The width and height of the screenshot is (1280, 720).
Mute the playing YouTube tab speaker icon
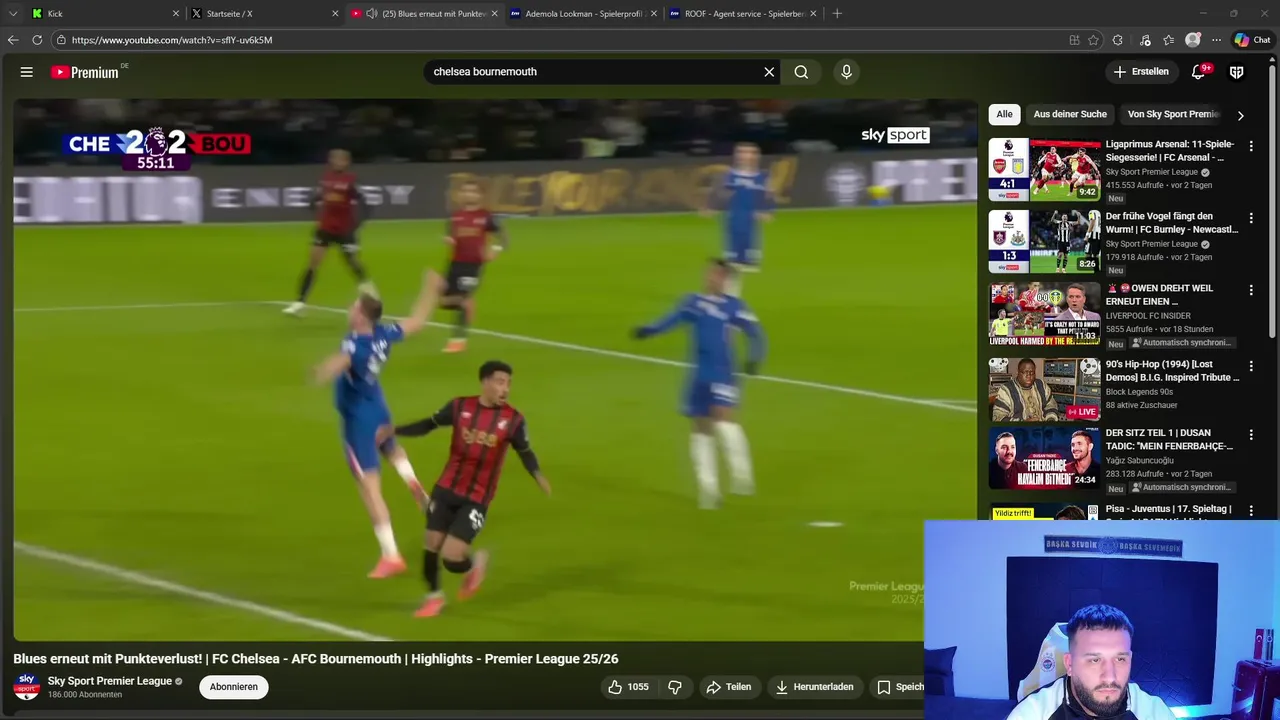(372, 14)
